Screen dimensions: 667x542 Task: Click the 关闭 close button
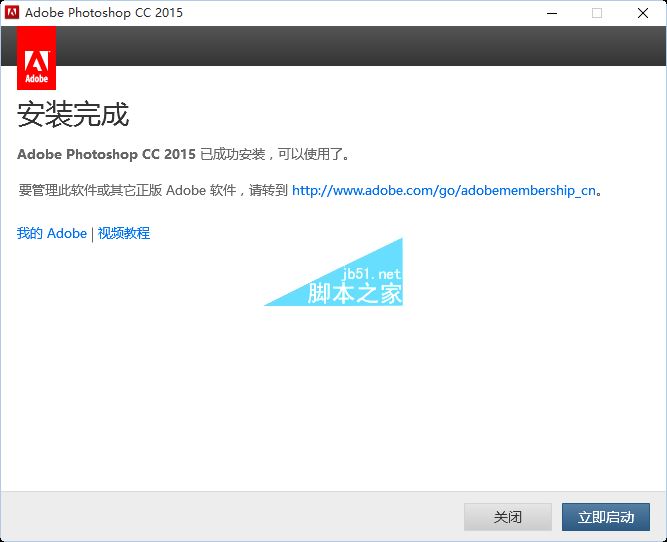tap(507, 517)
